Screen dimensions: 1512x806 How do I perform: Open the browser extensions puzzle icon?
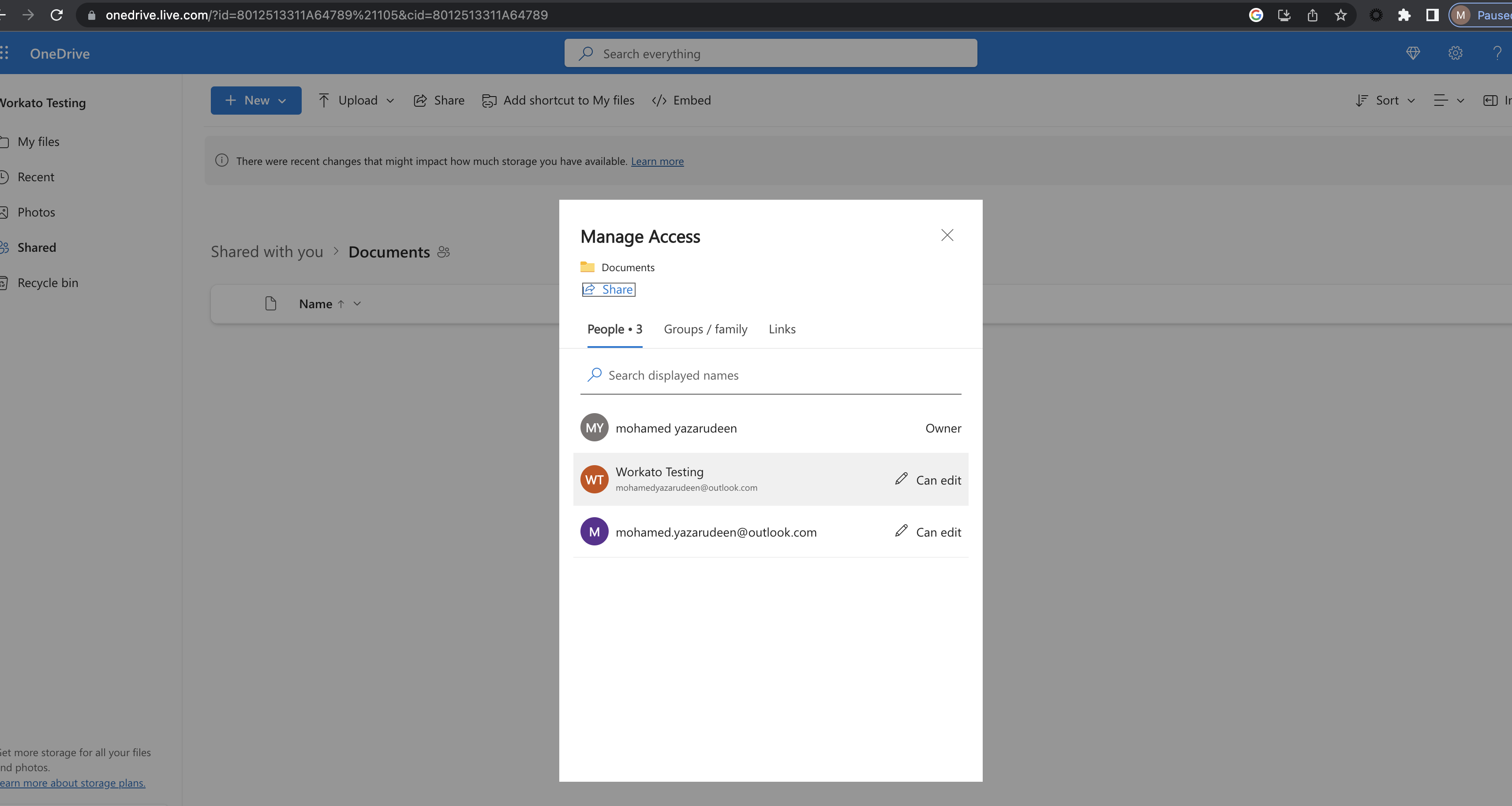(1404, 15)
